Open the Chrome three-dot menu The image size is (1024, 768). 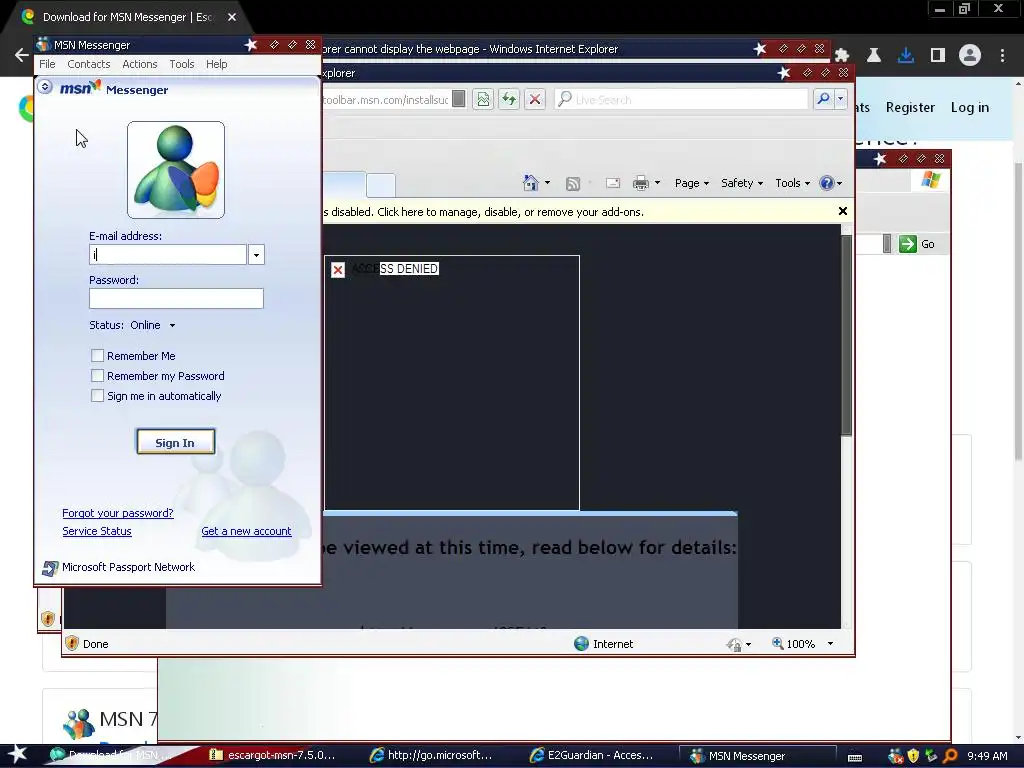tap(1002, 56)
